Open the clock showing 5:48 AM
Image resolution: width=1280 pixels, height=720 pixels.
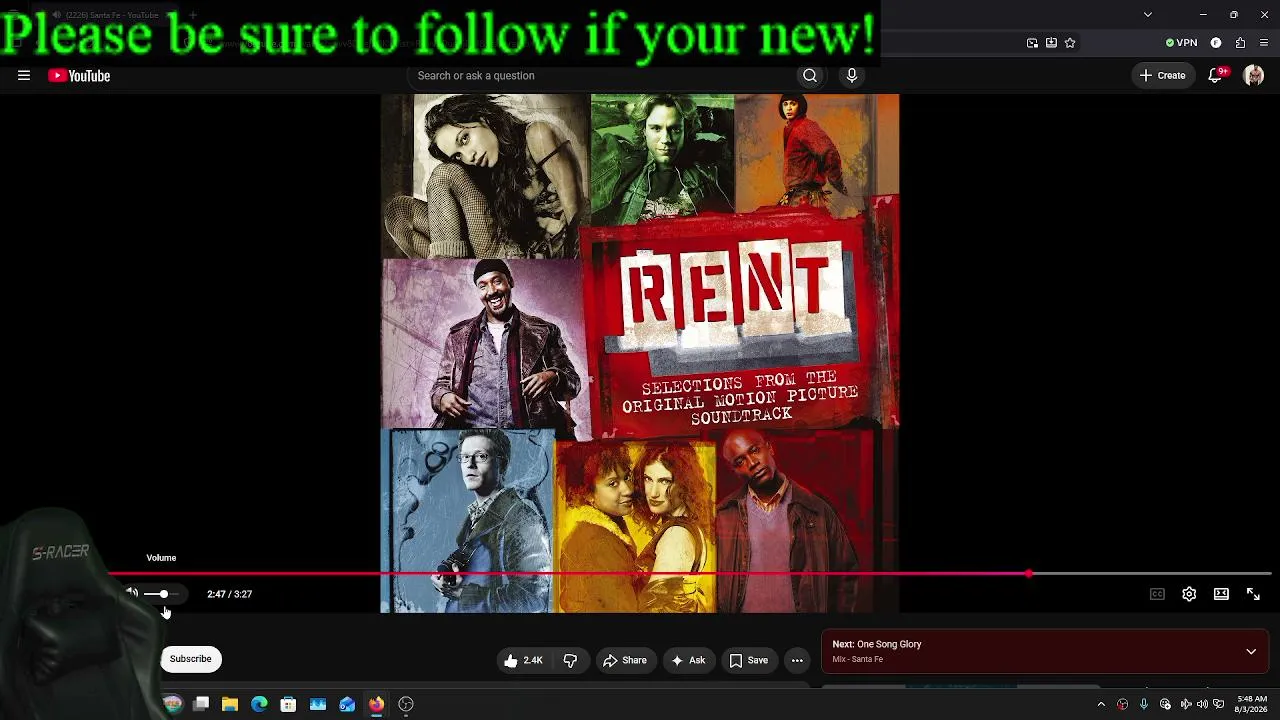(x=1252, y=704)
